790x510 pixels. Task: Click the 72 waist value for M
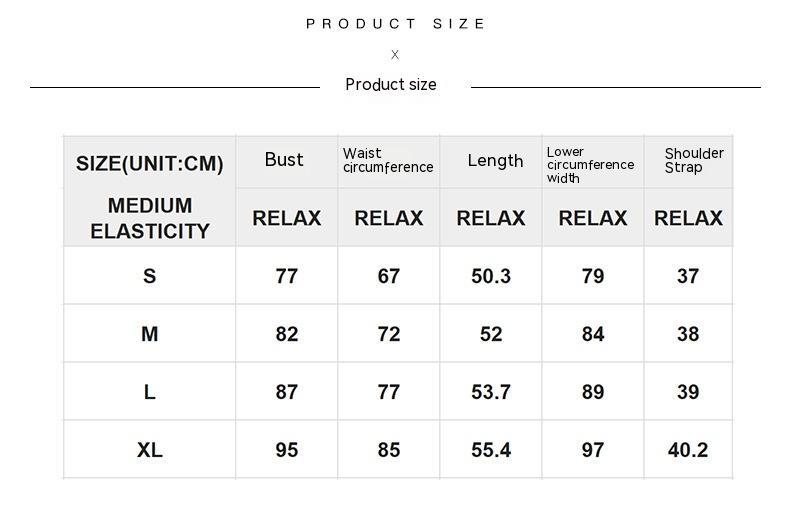389,334
